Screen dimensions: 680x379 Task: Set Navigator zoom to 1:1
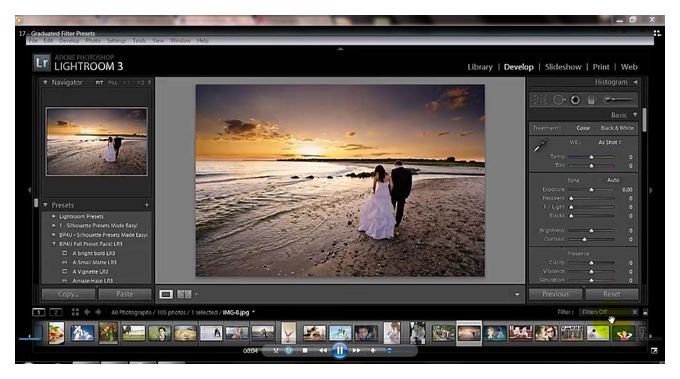pyautogui.click(x=126, y=82)
